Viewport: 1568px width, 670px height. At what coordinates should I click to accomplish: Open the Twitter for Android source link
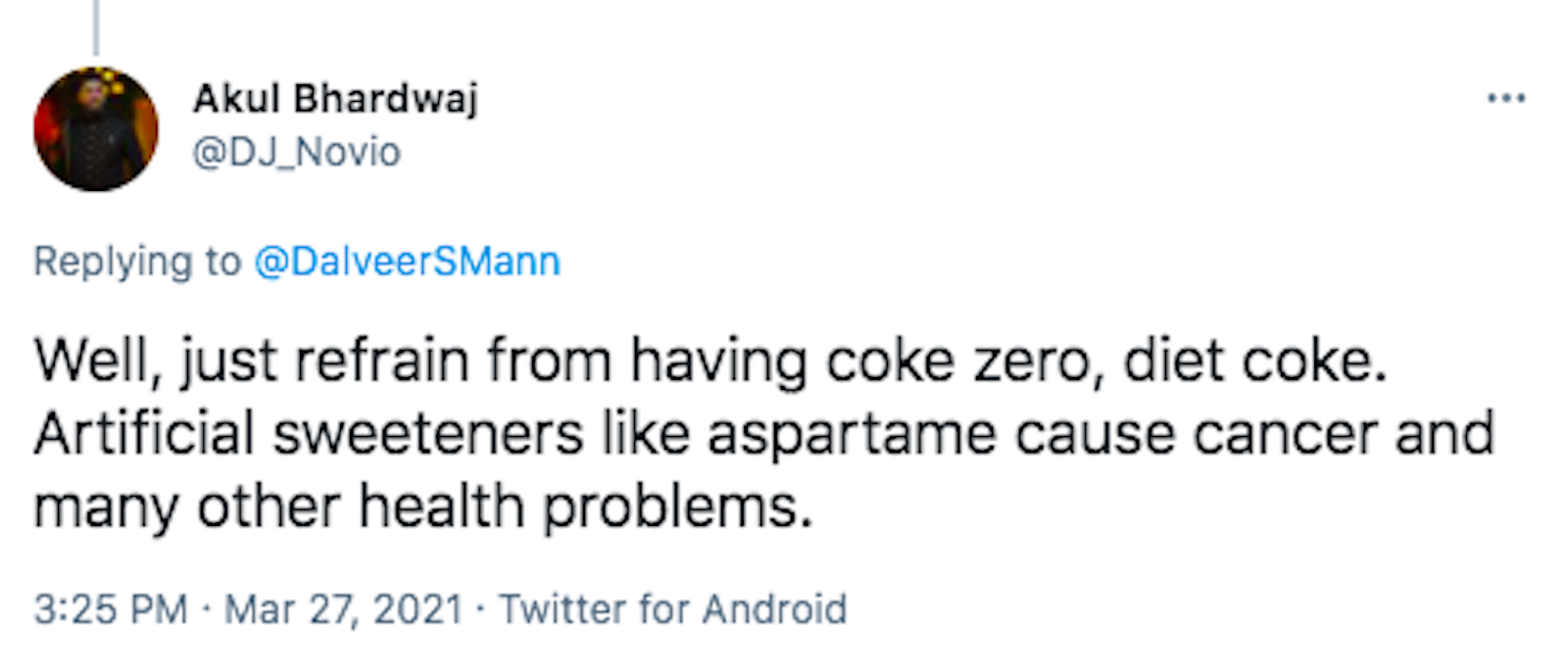672,609
